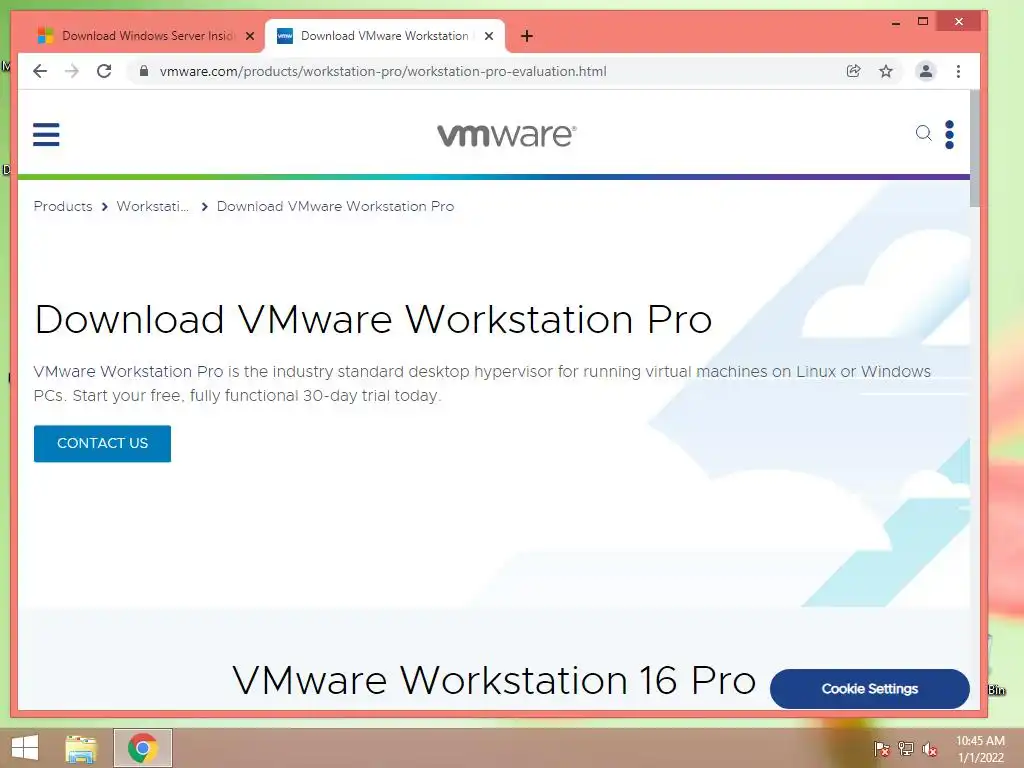Click the address bar URL
The height and width of the screenshot is (768, 1024).
pyautogui.click(x=383, y=71)
